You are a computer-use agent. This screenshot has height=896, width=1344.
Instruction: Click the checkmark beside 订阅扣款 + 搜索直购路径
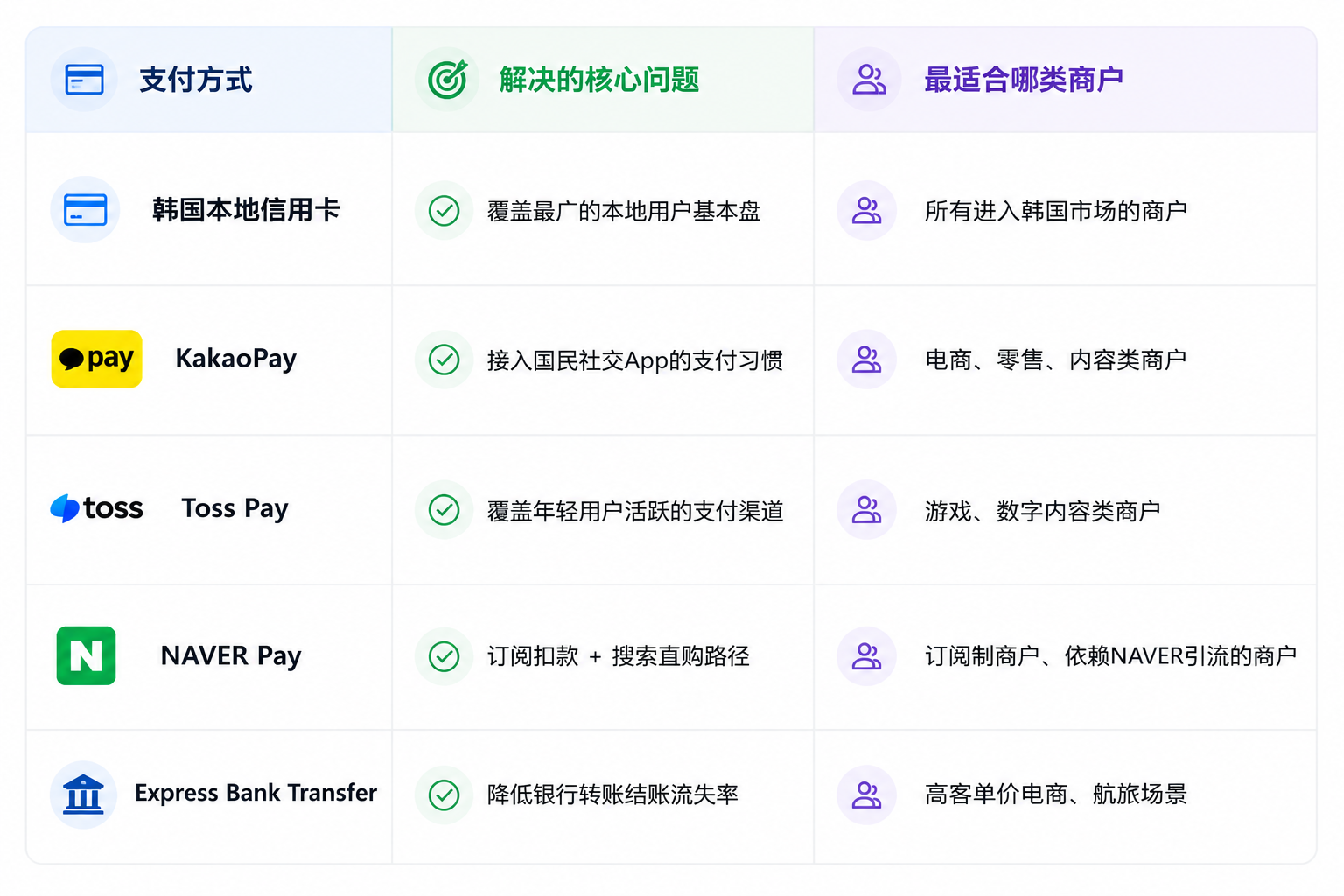(x=444, y=656)
